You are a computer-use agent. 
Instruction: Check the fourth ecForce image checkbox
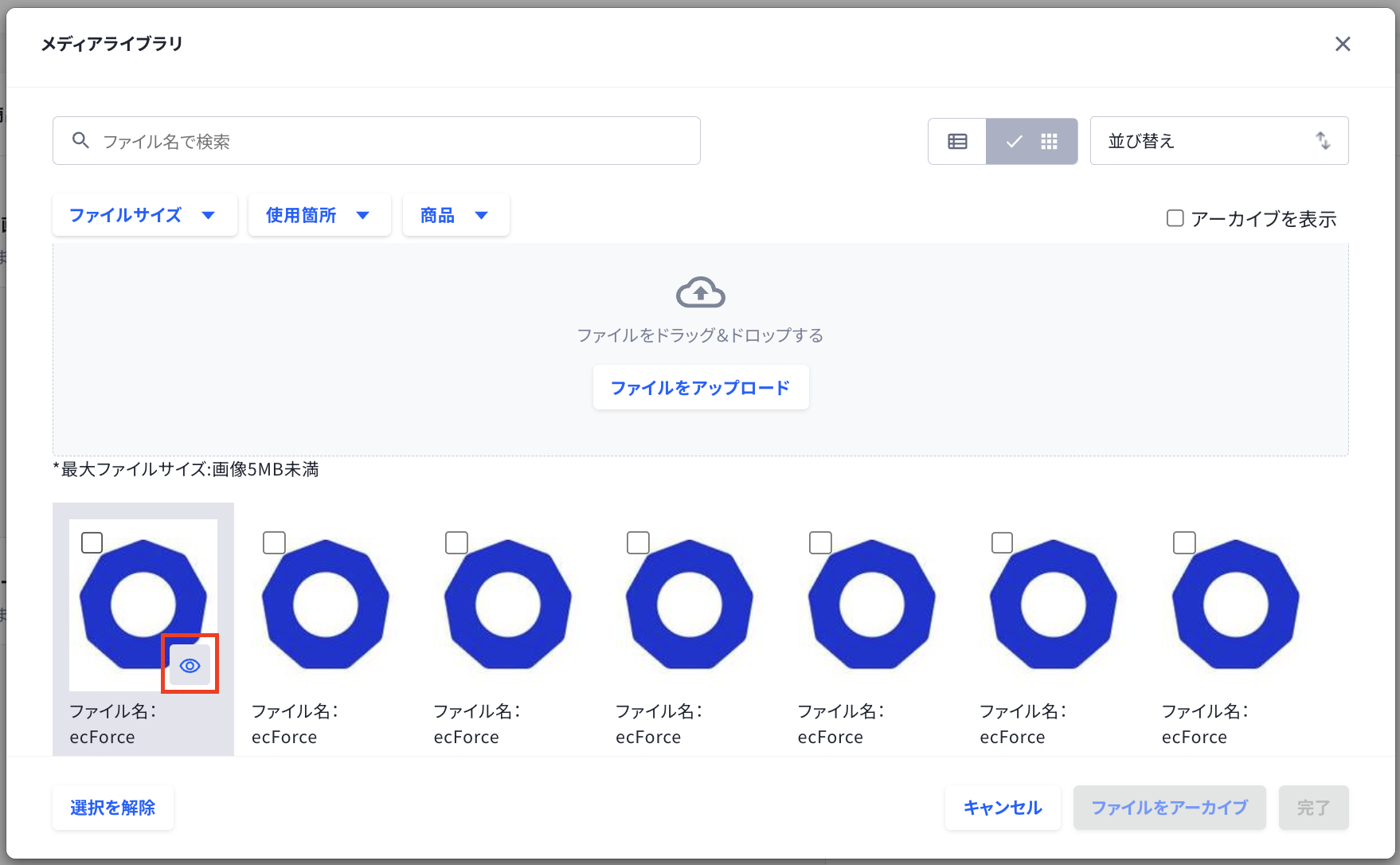pos(638,542)
